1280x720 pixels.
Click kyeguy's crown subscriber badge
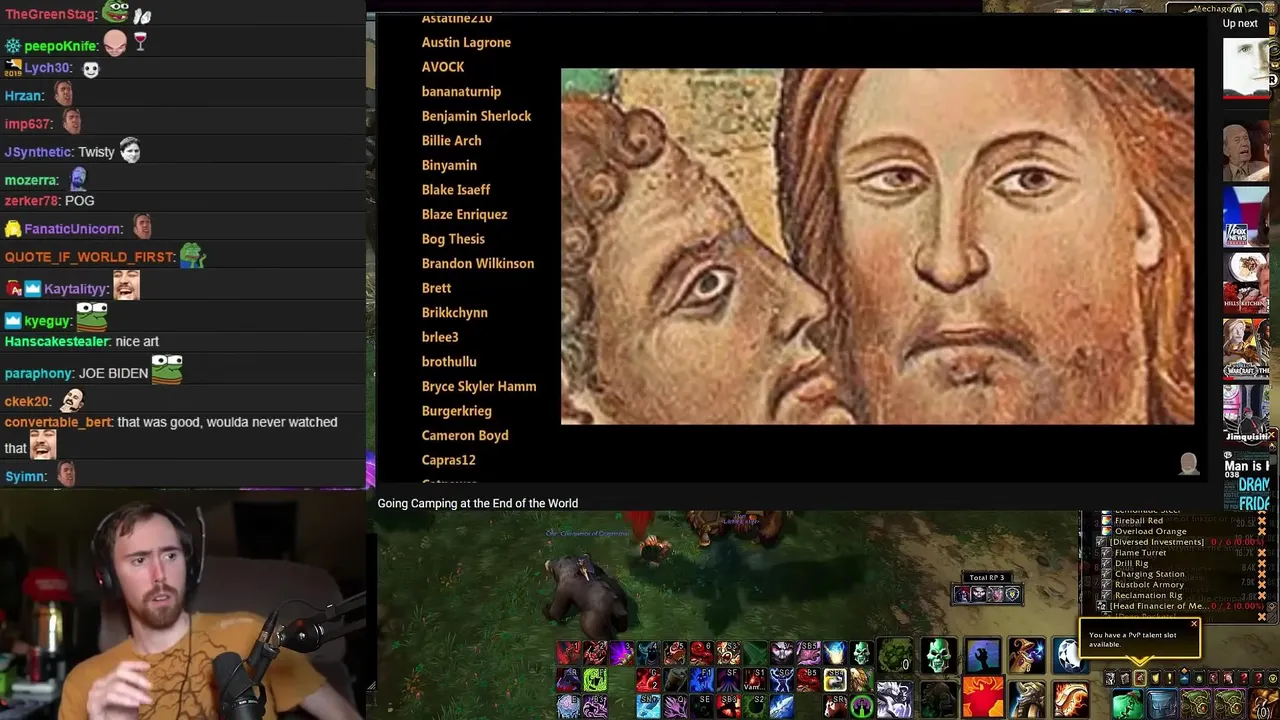click(x=13, y=320)
